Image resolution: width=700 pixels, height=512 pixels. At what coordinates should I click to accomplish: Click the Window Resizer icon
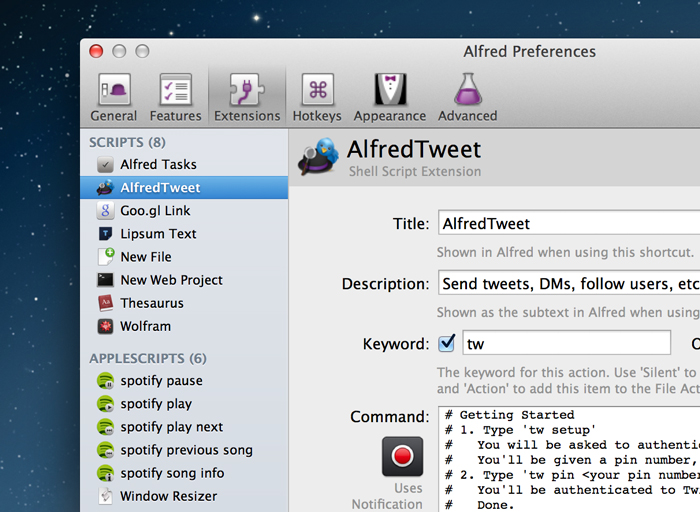(x=105, y=496)
